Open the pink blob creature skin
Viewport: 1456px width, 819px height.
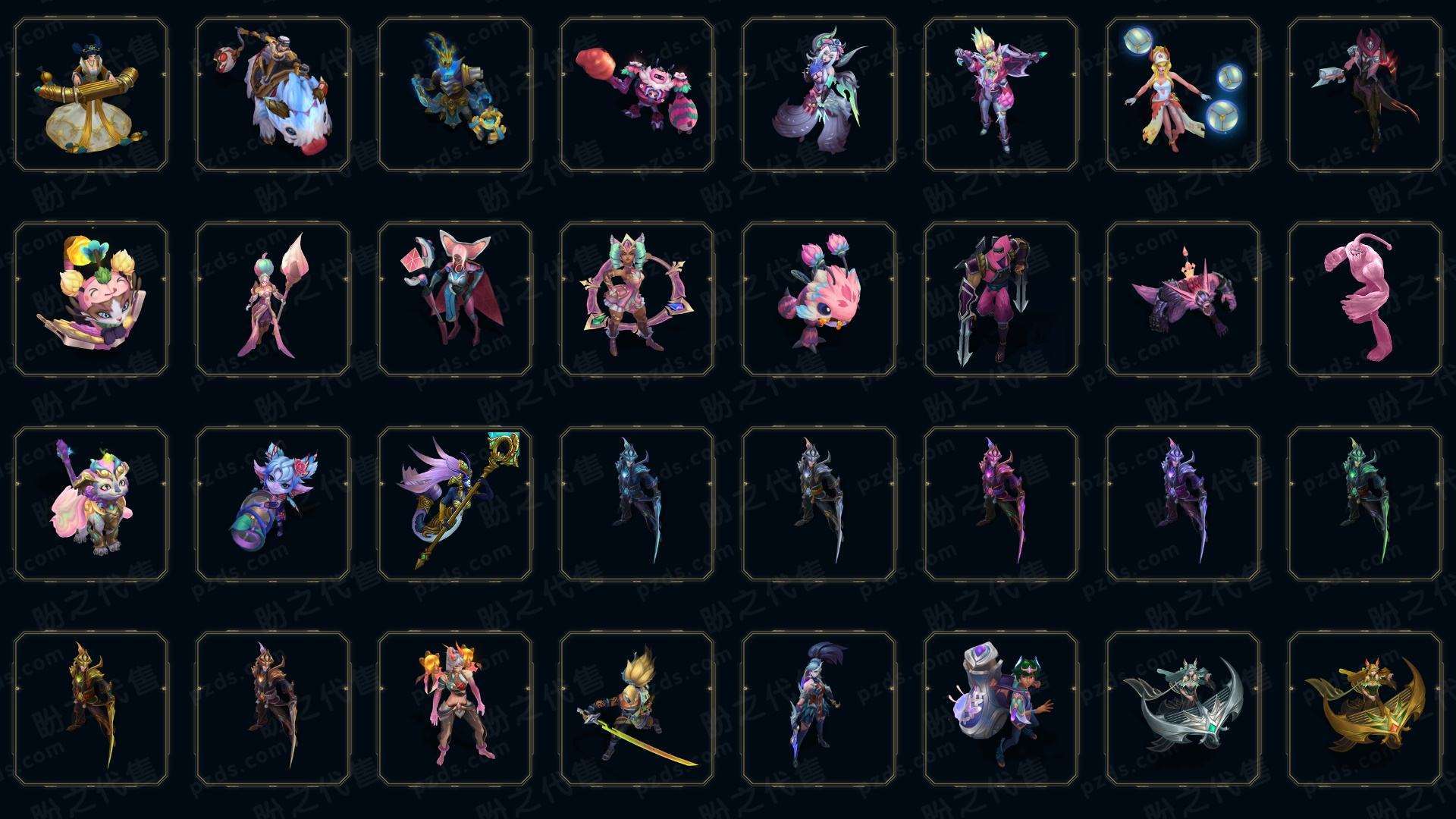pos(1365,299)
